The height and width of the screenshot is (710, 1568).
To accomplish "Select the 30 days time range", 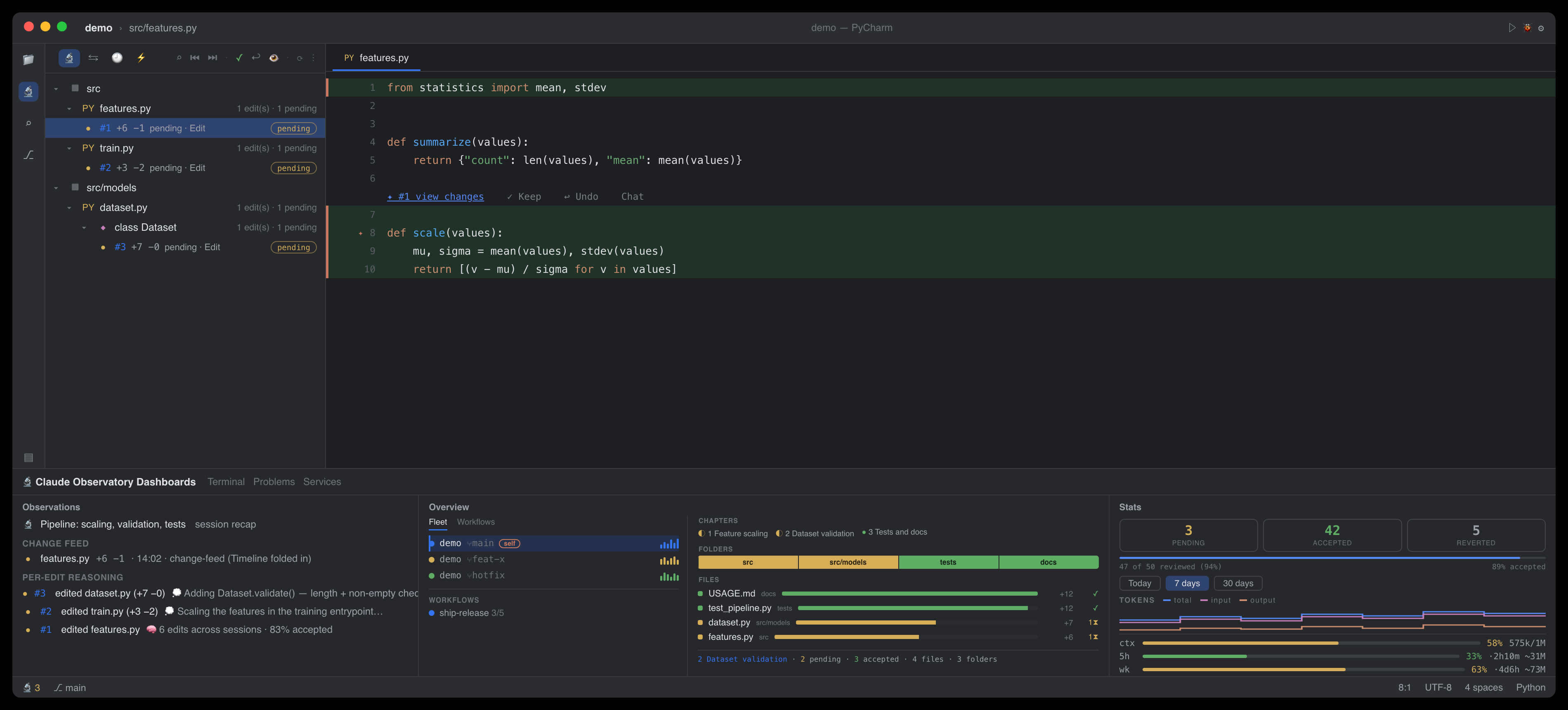I will click(x=1238, y=583).
